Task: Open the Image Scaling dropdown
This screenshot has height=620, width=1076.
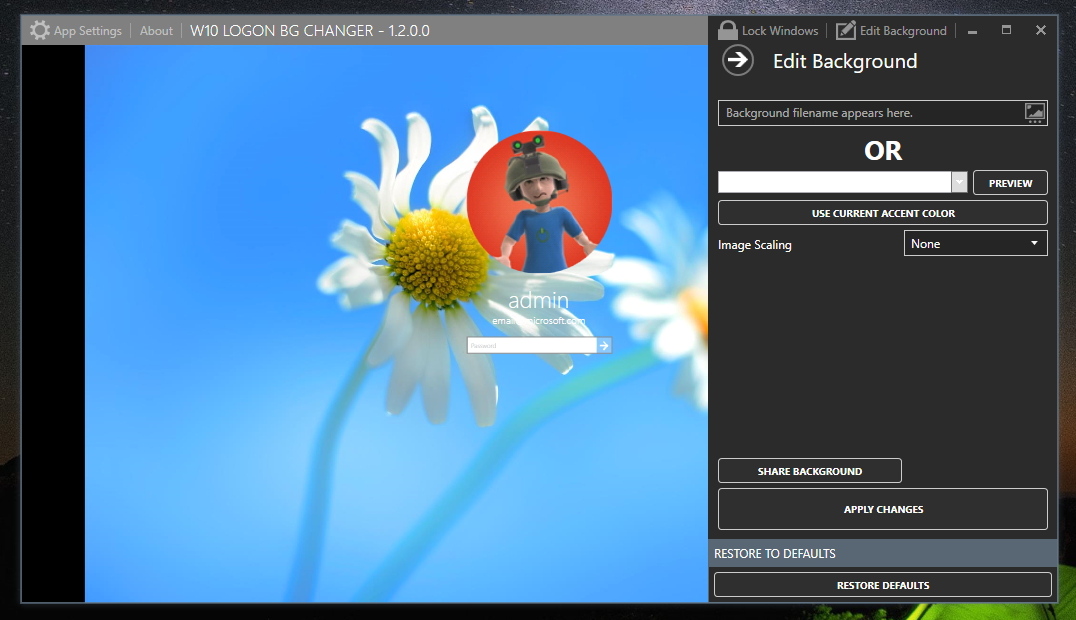Action: (x=974, y=243)
